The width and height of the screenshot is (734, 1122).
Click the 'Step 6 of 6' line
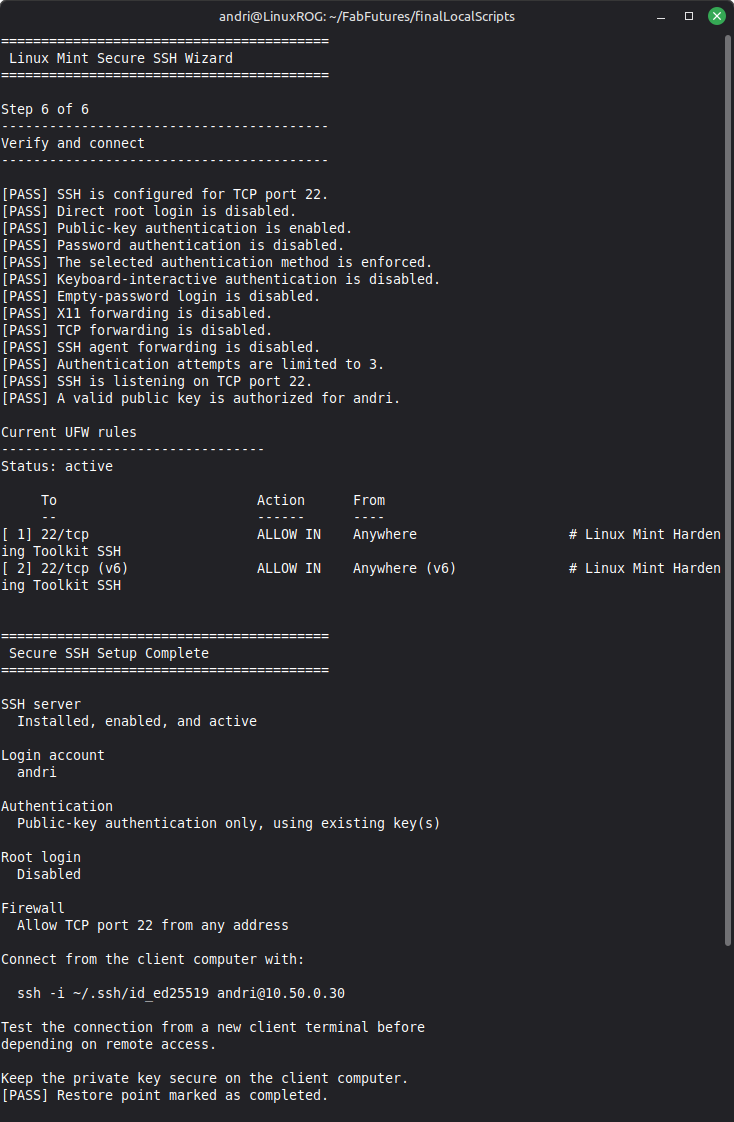(x=45, y=109)
